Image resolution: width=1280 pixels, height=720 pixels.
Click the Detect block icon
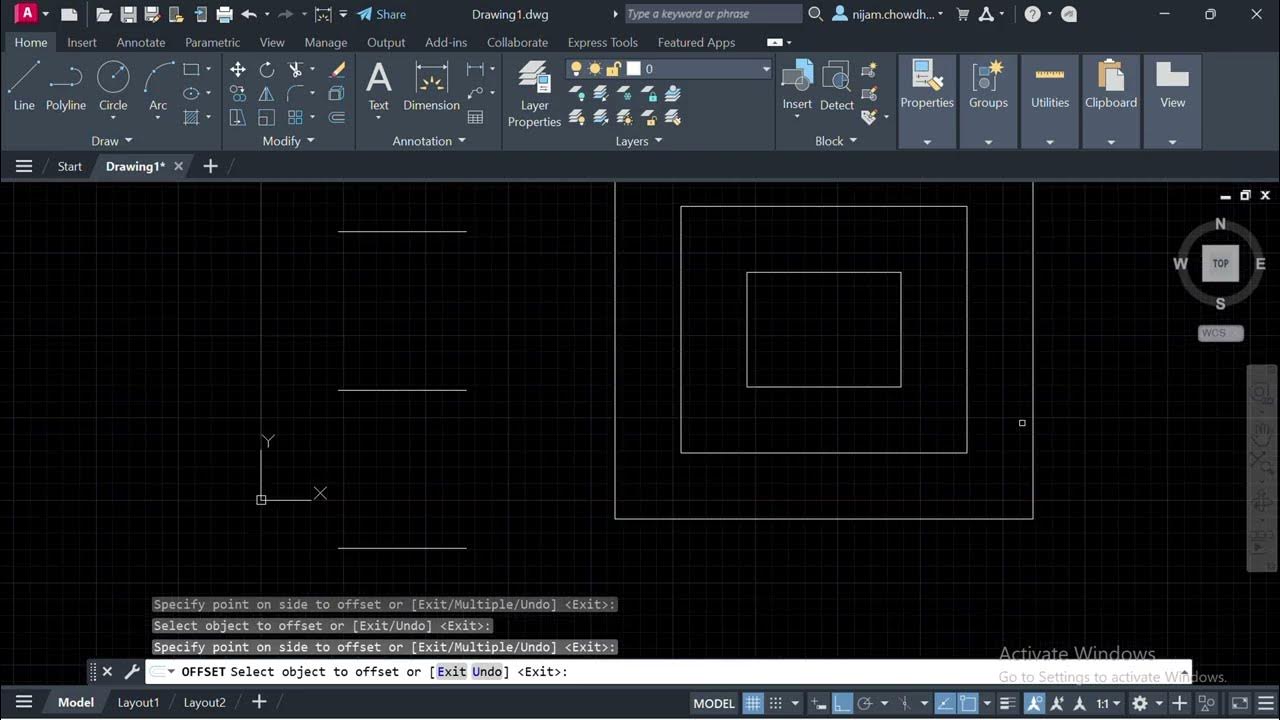837,84
